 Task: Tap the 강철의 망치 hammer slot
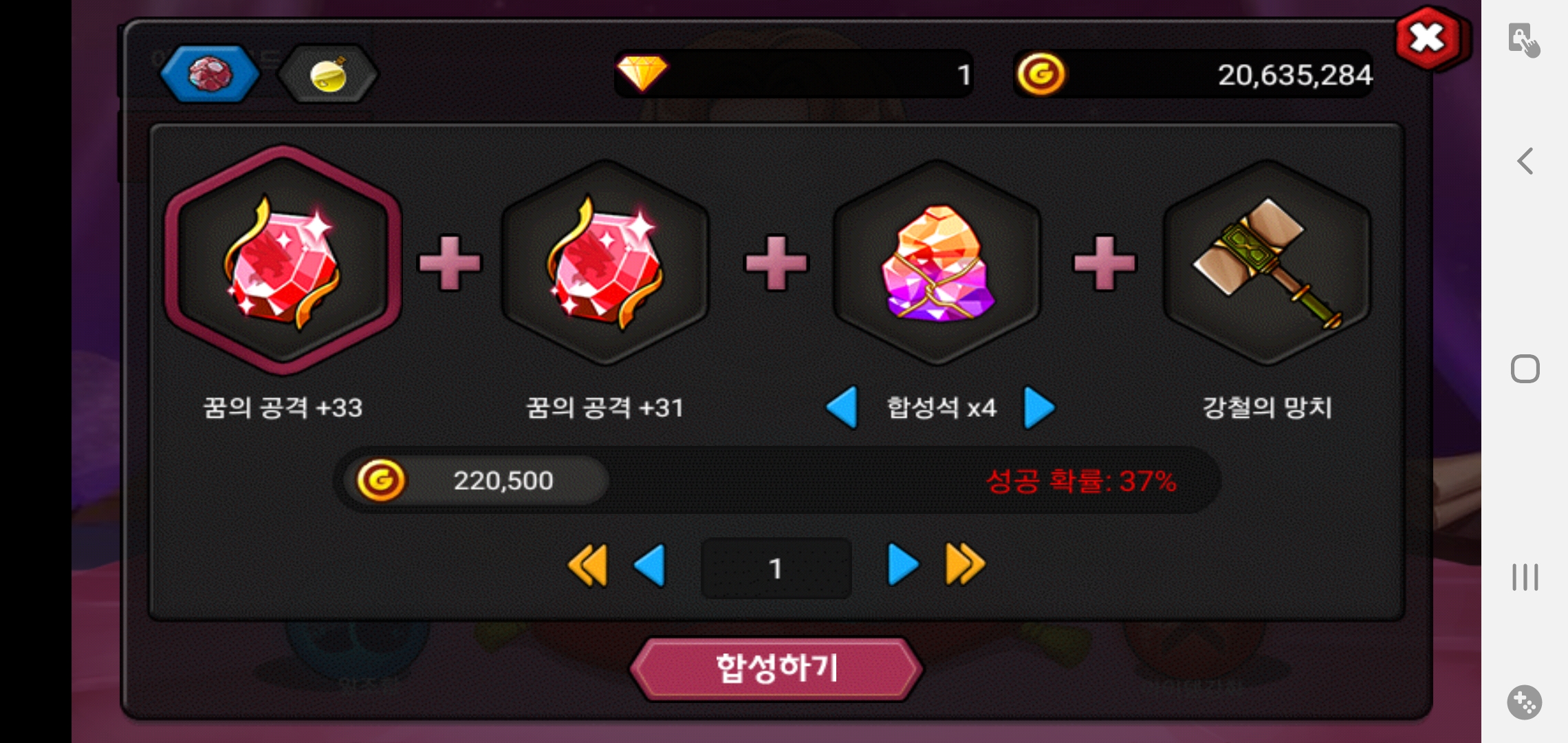1267,262
